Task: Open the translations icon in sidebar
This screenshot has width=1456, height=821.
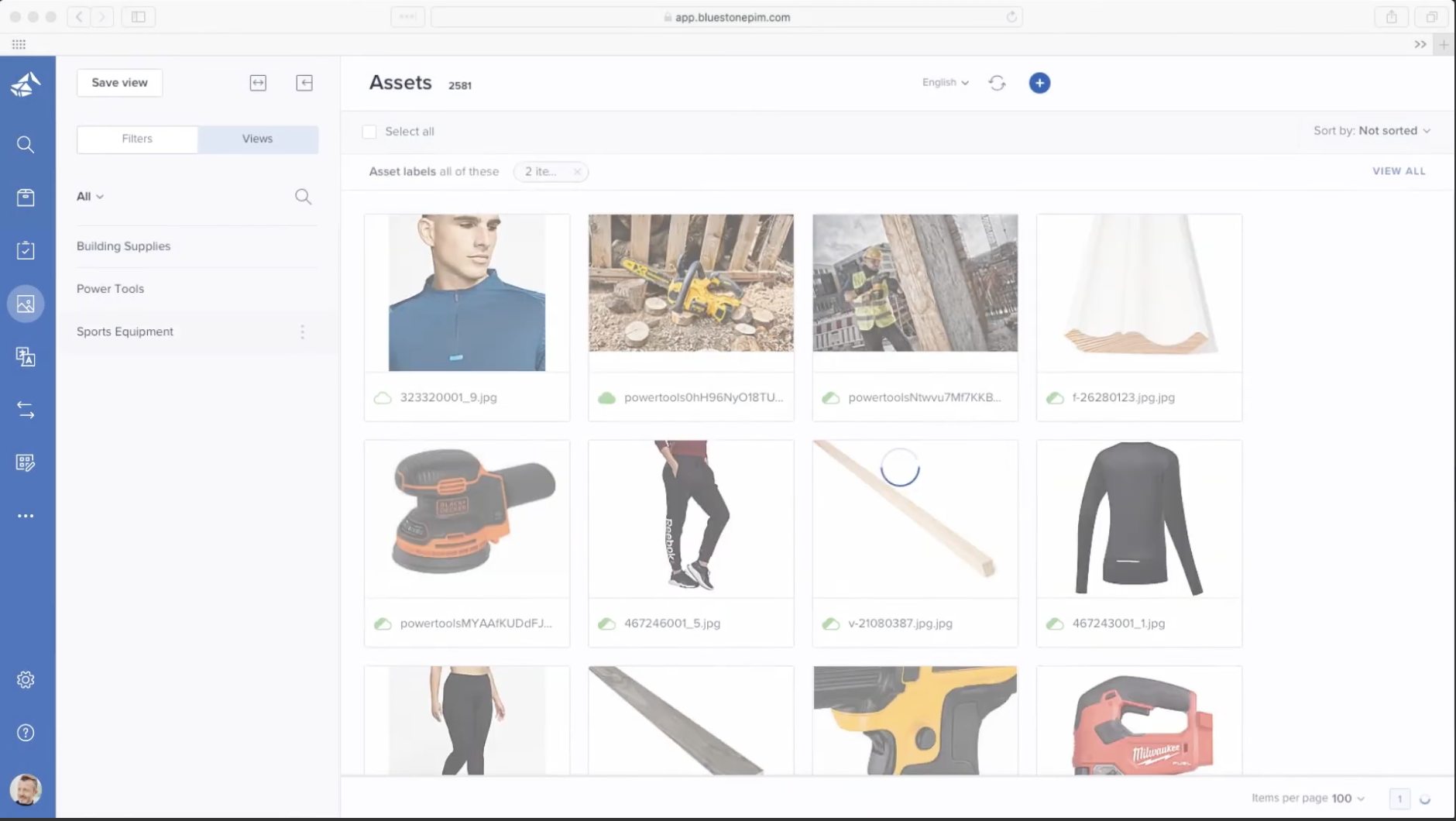Action: [26, 357]
